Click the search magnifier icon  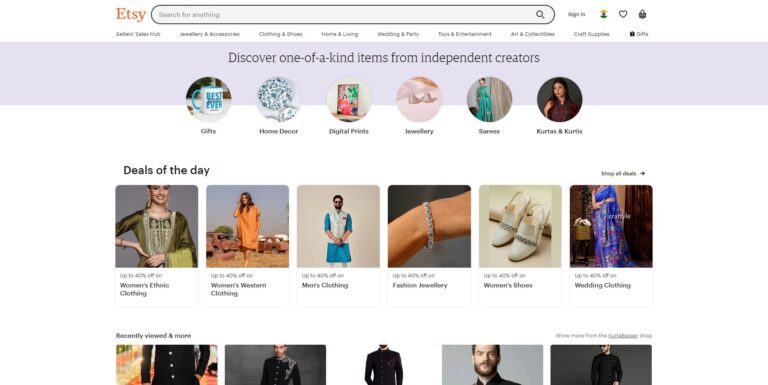(540, 15)
